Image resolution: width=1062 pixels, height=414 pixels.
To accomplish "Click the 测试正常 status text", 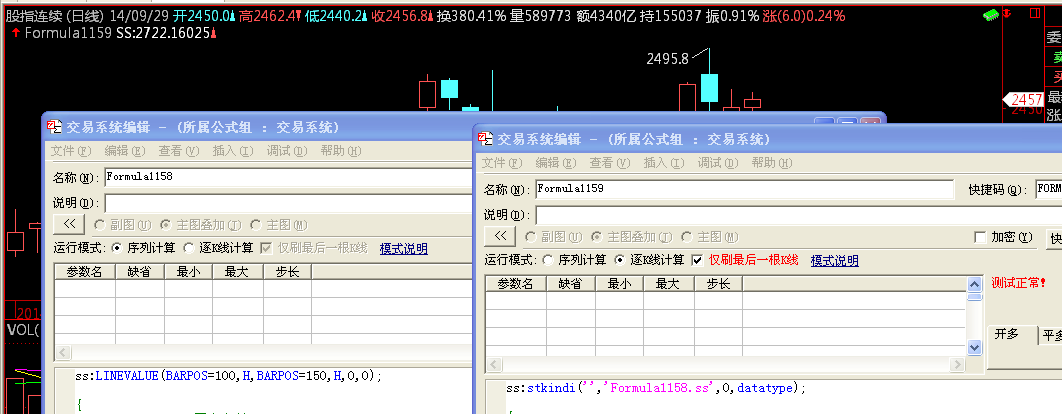I will 1019,282.
